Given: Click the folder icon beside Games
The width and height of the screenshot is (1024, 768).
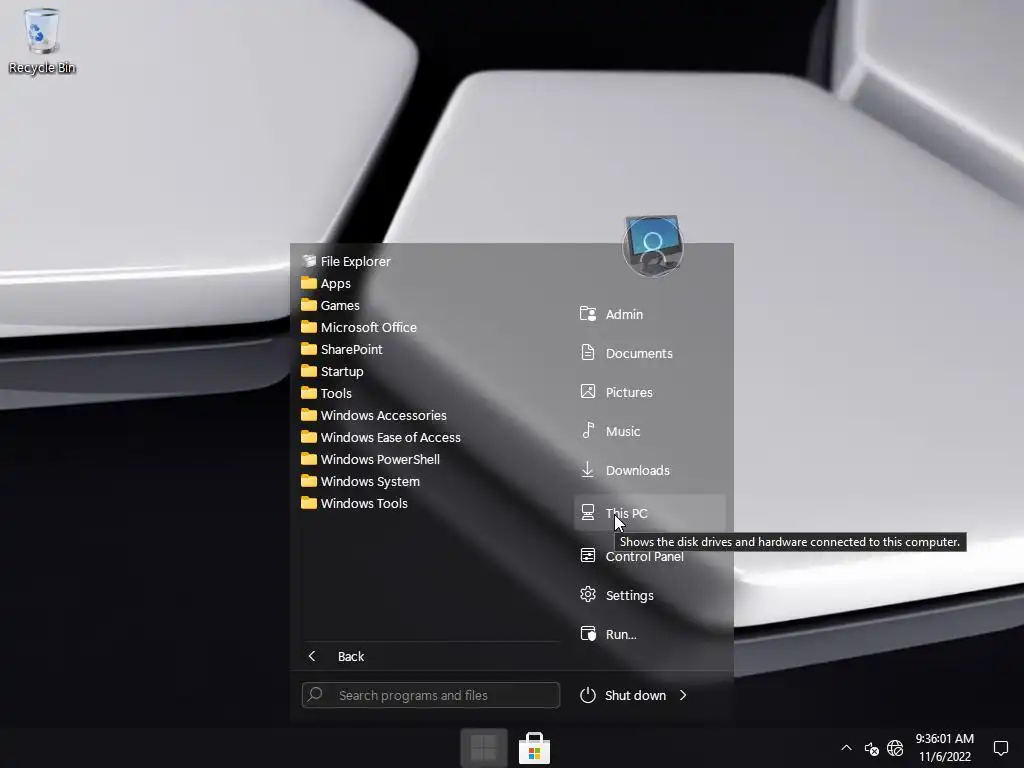Looking at the screenshot, I should 309,305.
